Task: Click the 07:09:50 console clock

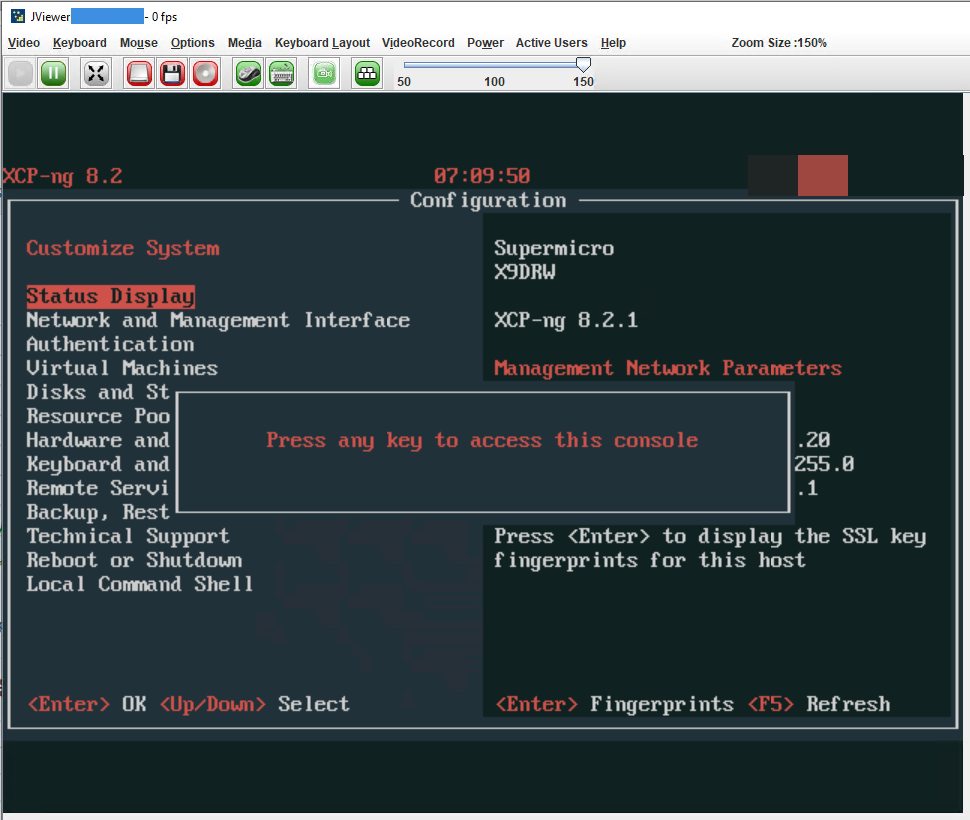Action: pyautogui.click(x=482, y=176)
